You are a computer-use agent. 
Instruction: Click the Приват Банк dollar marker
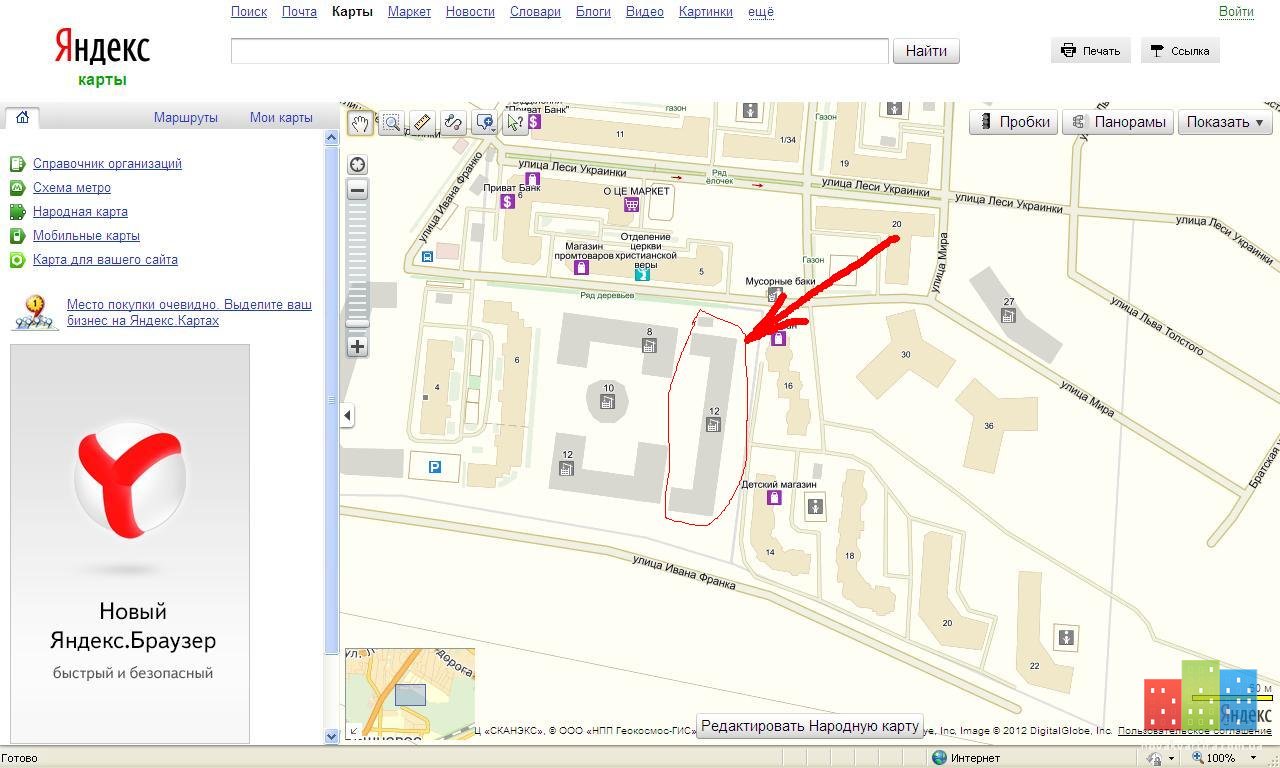[507, 201]
